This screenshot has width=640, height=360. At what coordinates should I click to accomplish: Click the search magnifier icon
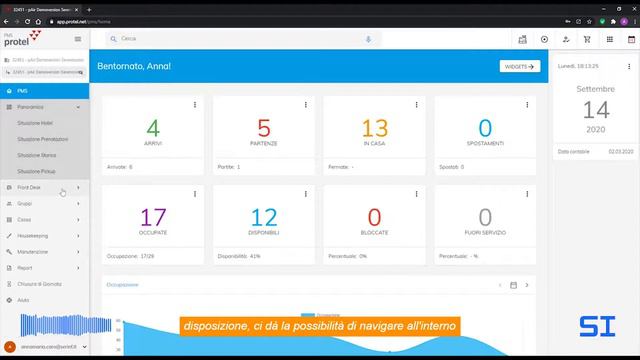113,39
